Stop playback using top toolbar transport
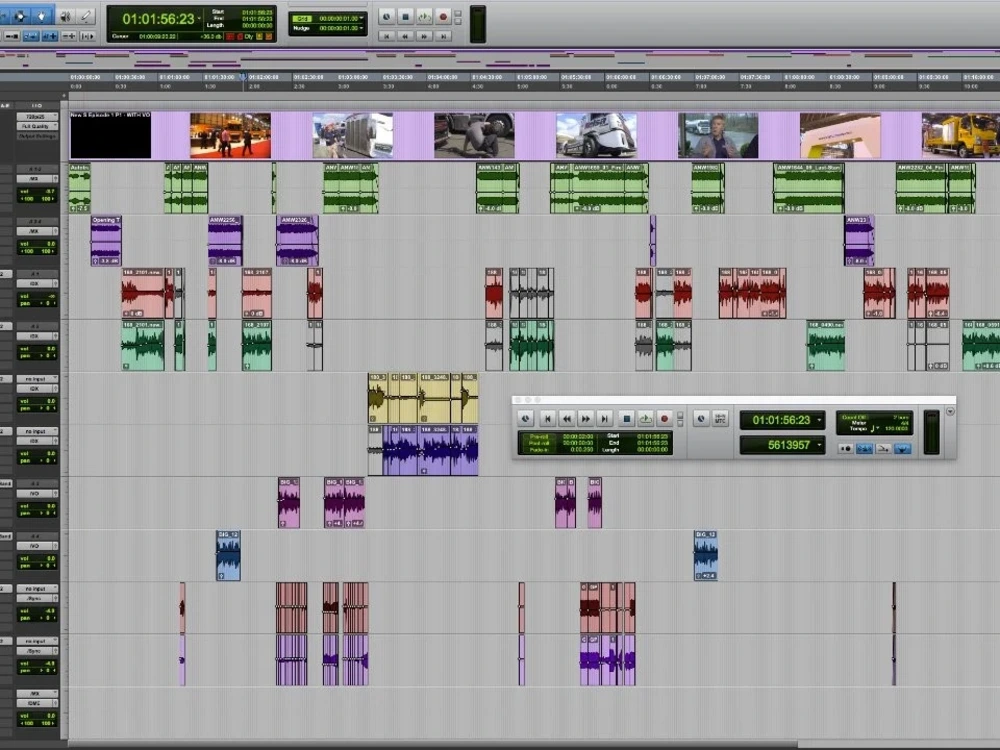Viewport: 1000px width, 750px height. 405,17
